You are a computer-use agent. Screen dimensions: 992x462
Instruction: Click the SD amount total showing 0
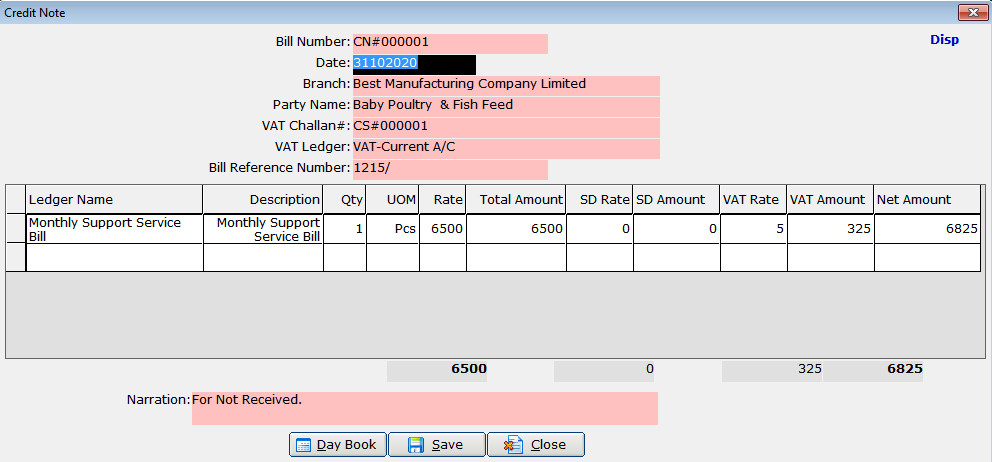click(x=604, y=370)
